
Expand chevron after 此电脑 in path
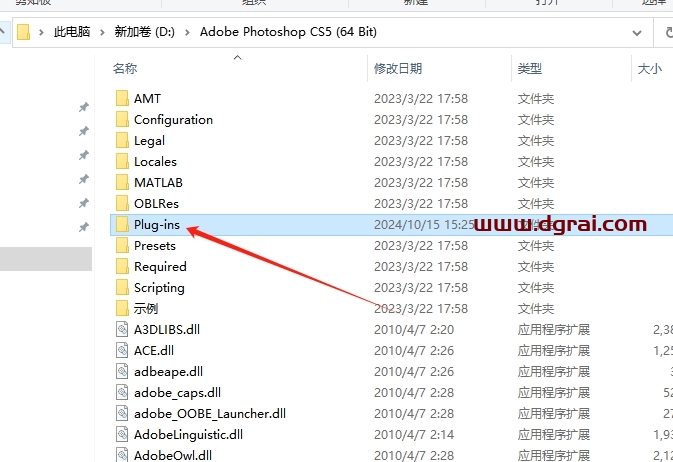click(x=102, y=32)
